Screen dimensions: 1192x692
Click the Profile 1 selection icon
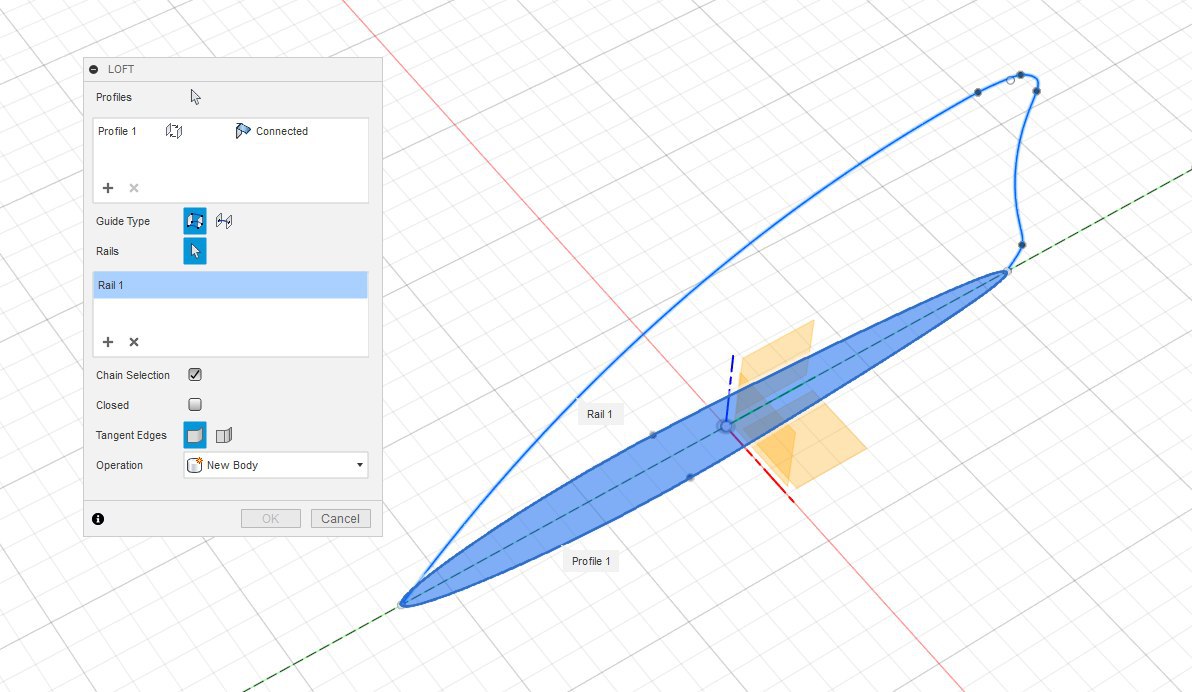click(174, 131)
